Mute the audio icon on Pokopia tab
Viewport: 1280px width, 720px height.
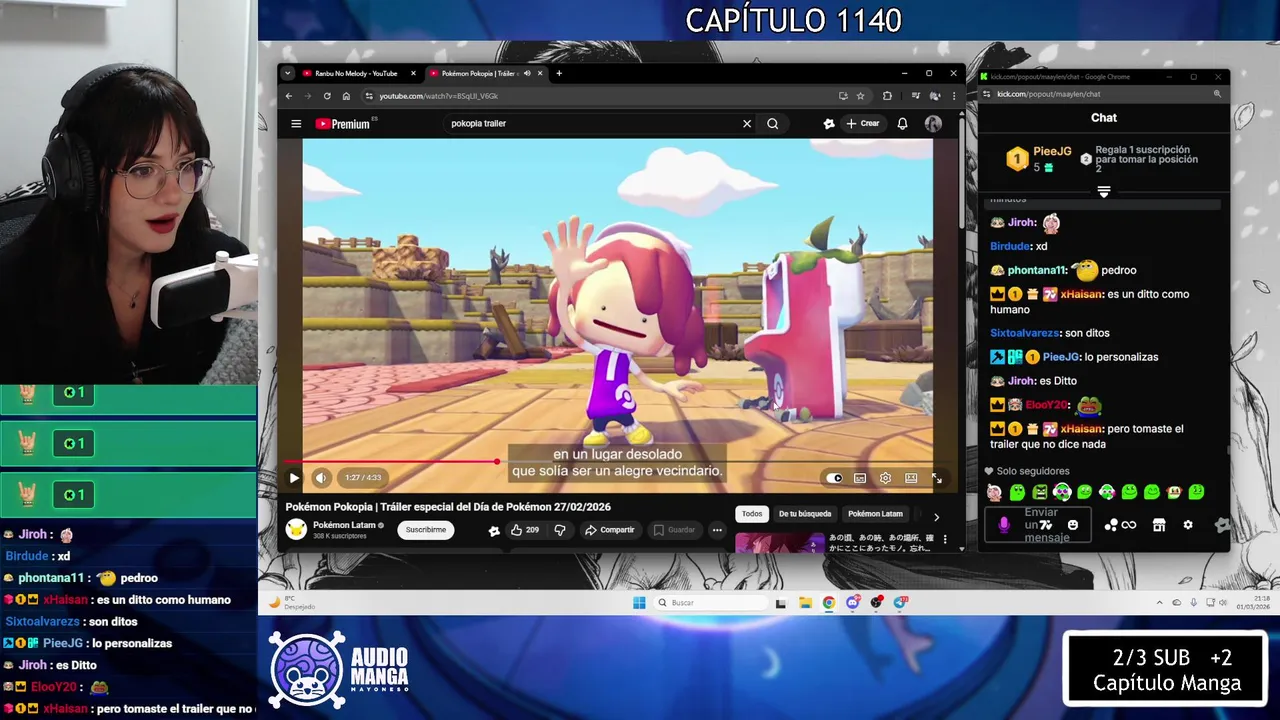pos(527,73)
